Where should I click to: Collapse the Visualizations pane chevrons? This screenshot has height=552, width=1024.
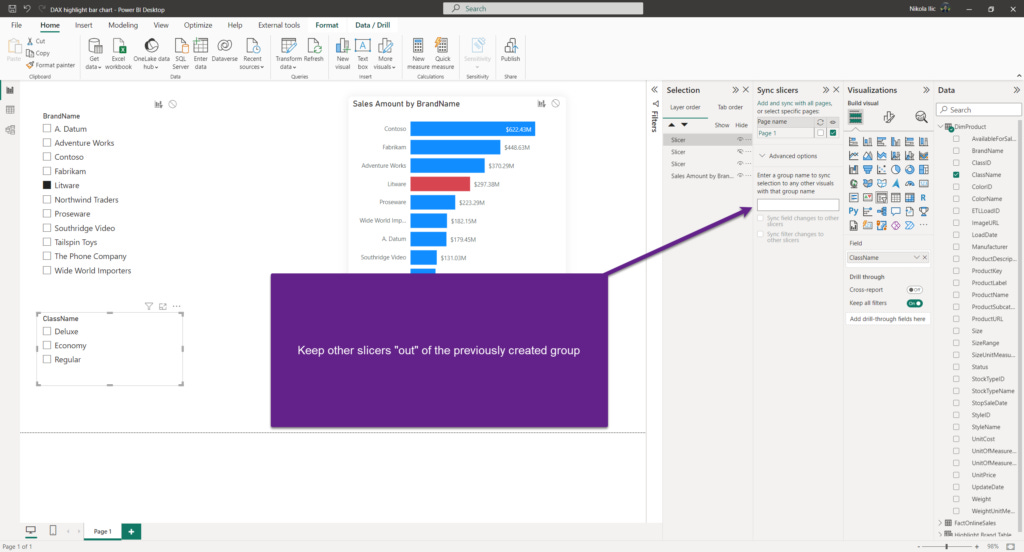click(926, 89)
